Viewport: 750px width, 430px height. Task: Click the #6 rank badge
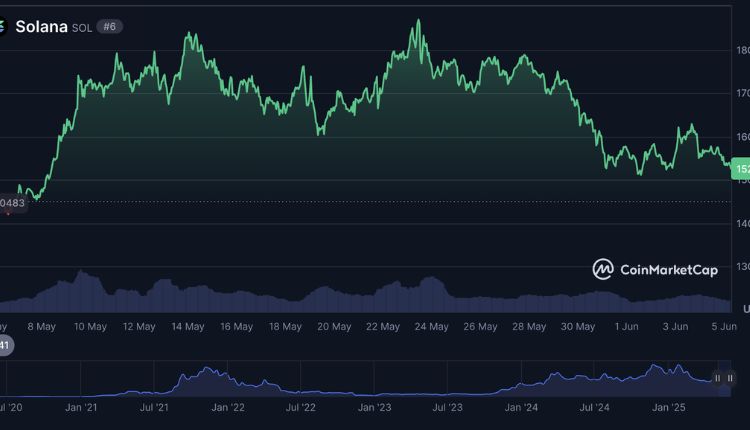point(110,27)
